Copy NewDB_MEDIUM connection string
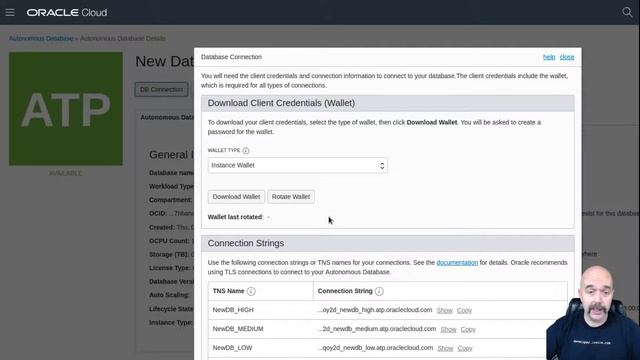Viewport: 640px width, 360px height. (468, 329)
